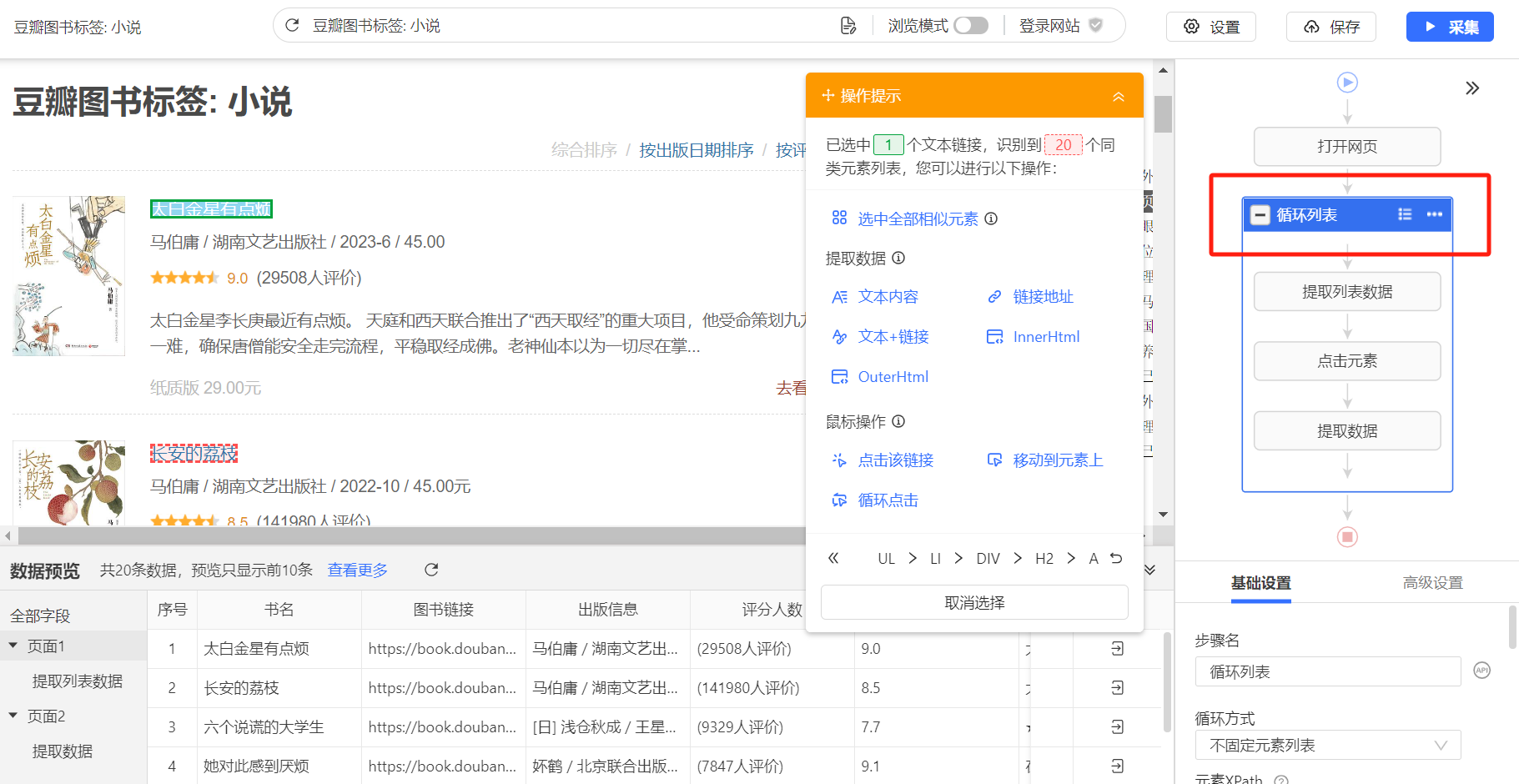Select the 提取列表数据 workflow step

point(1347,292)
